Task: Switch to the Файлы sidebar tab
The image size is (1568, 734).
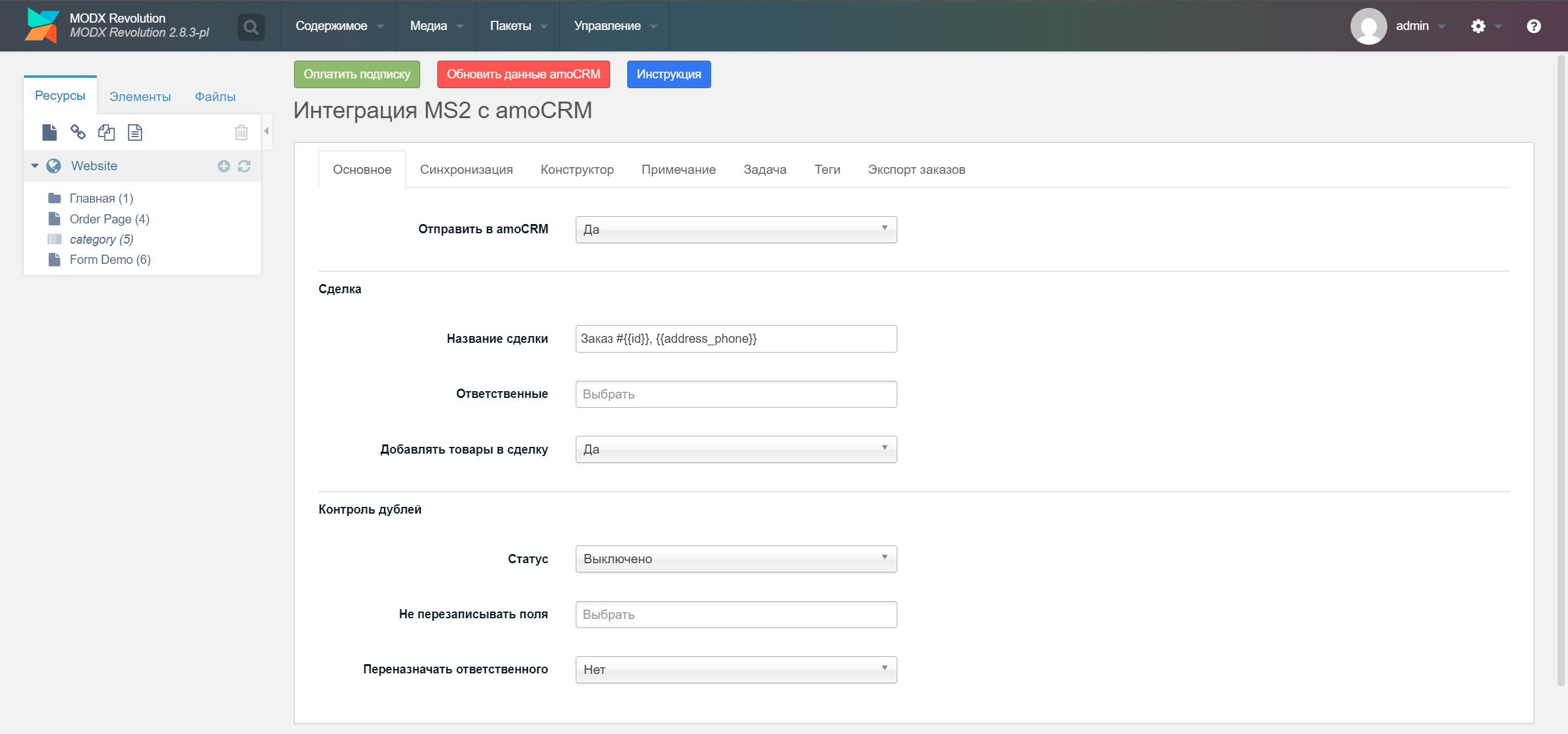Action: (x=215, y=96)
